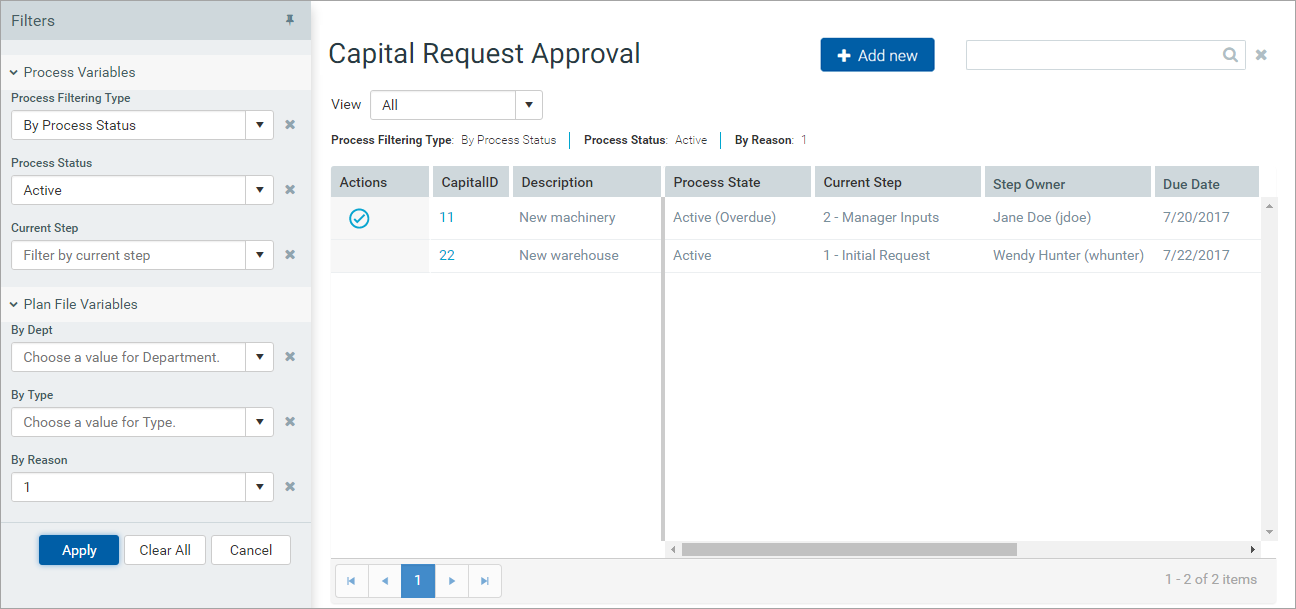Image resolution: width=1296 pixels, height=609 pixels.
Task: Expand the By Dept dropdown
Action: tap(259, 357)
